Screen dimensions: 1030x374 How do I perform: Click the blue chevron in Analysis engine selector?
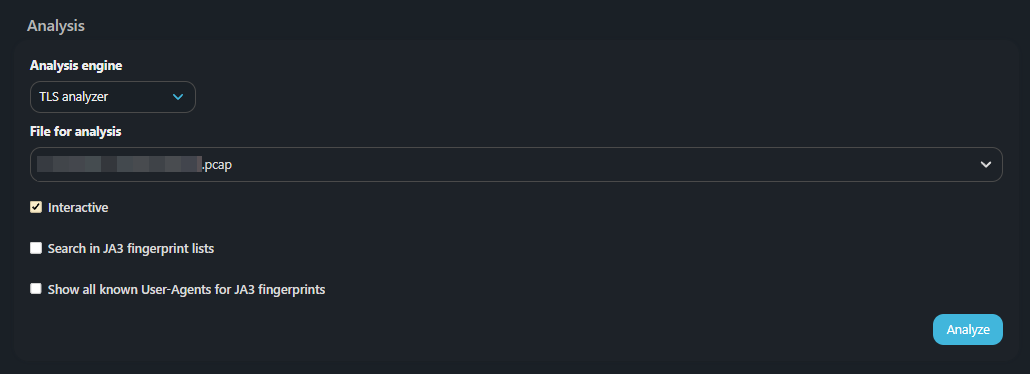pyautogui.click(x=177, y=97)
